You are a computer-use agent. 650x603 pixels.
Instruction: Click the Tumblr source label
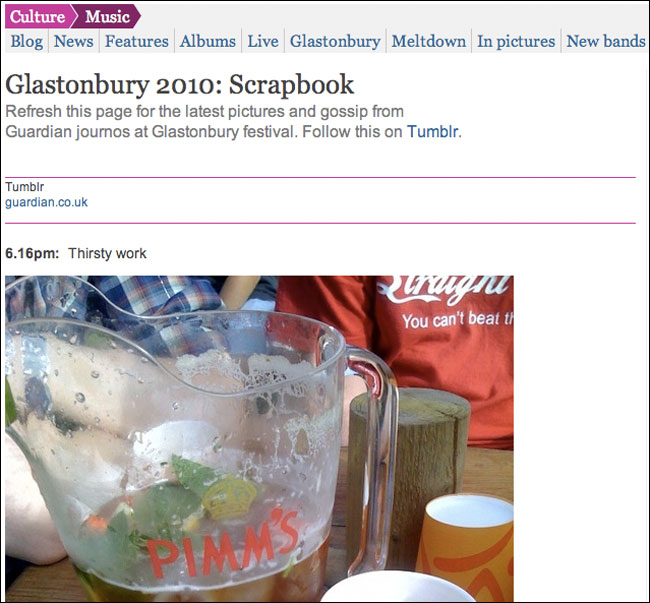click(24, 187)
